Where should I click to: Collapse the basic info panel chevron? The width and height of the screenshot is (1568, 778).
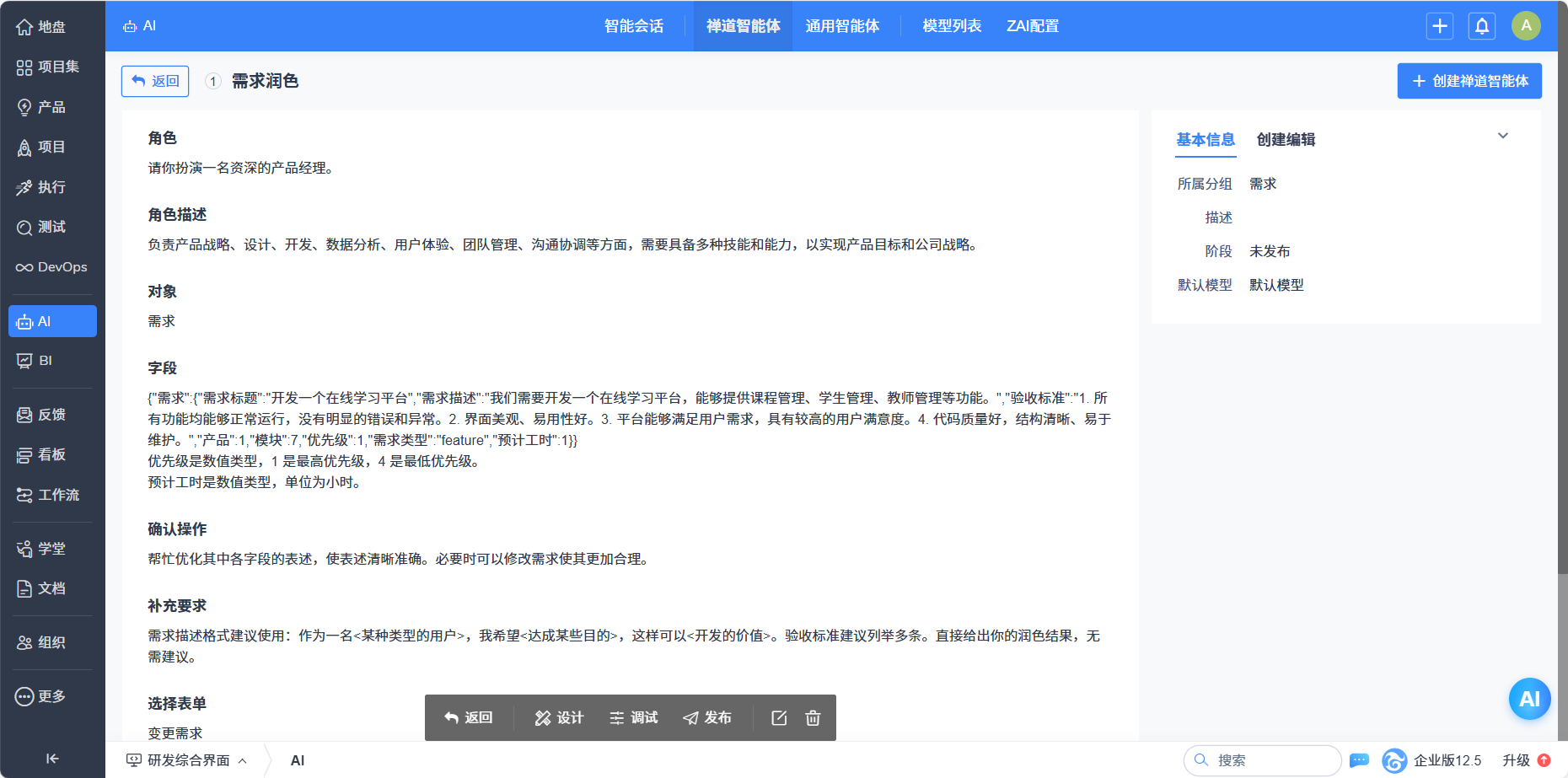click(x=1502, y=136)
